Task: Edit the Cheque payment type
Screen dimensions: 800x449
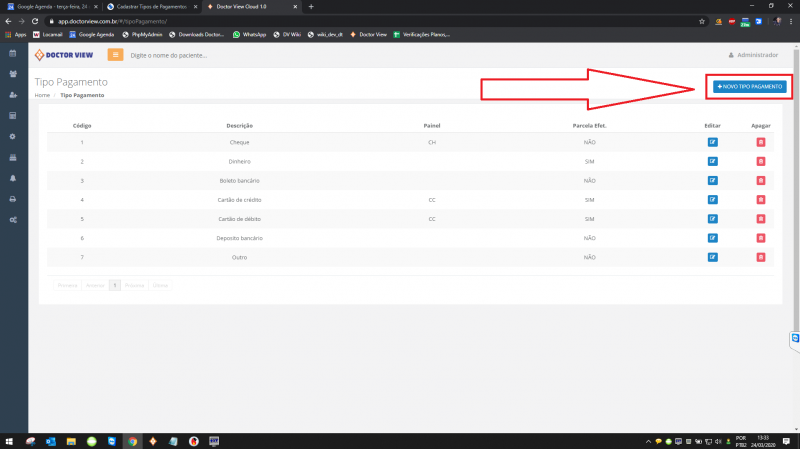Action: 712,143
